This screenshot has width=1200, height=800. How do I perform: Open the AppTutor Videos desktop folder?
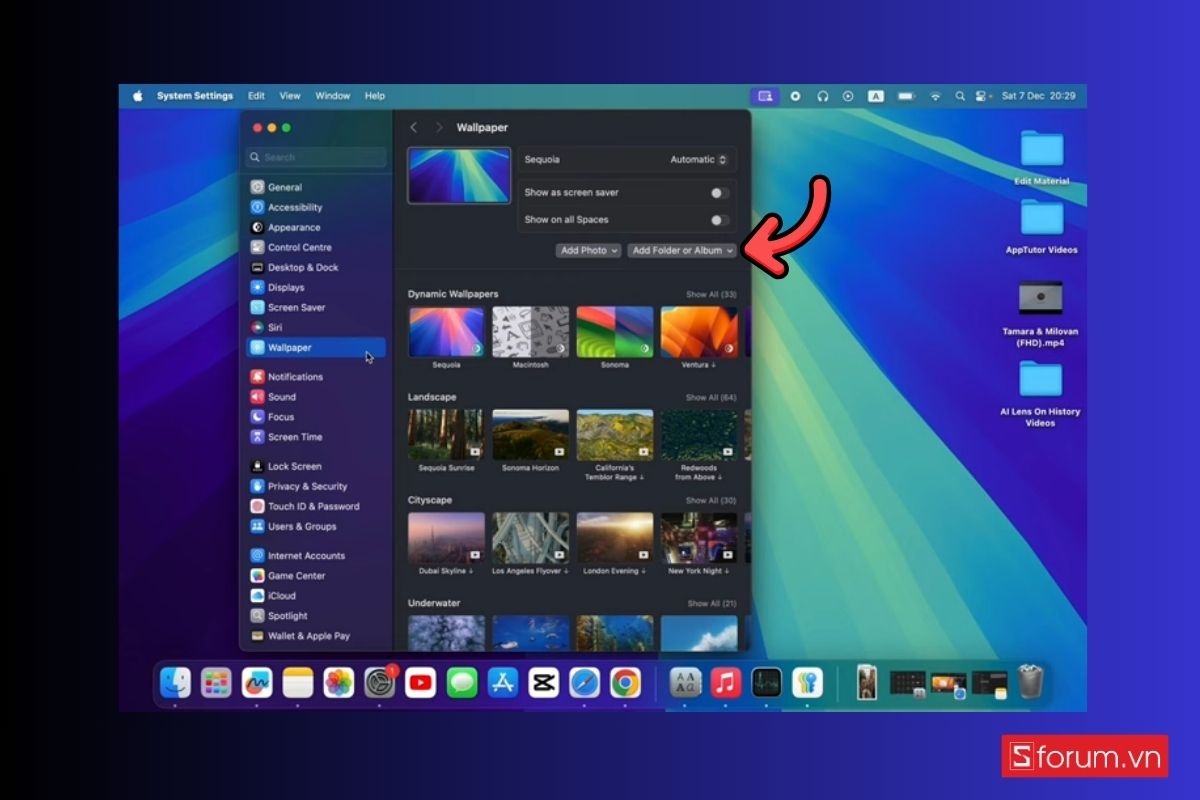click(1042, 227)
